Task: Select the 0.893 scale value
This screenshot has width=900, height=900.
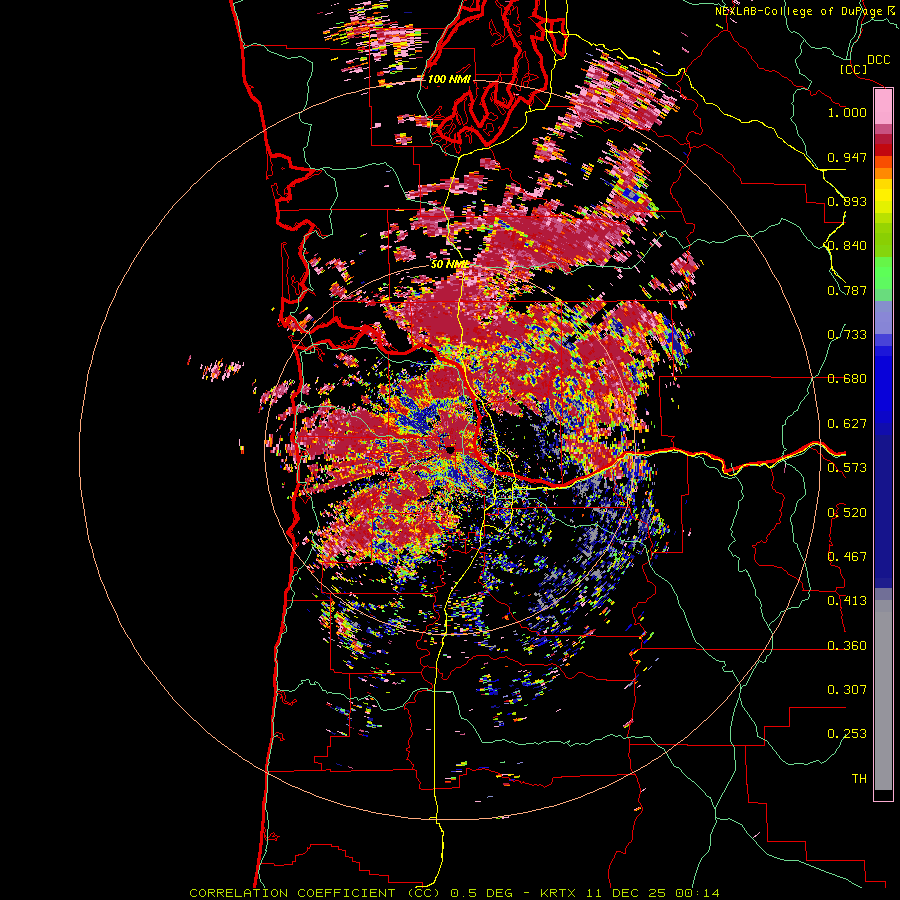Action: click(x=847, y=201)
